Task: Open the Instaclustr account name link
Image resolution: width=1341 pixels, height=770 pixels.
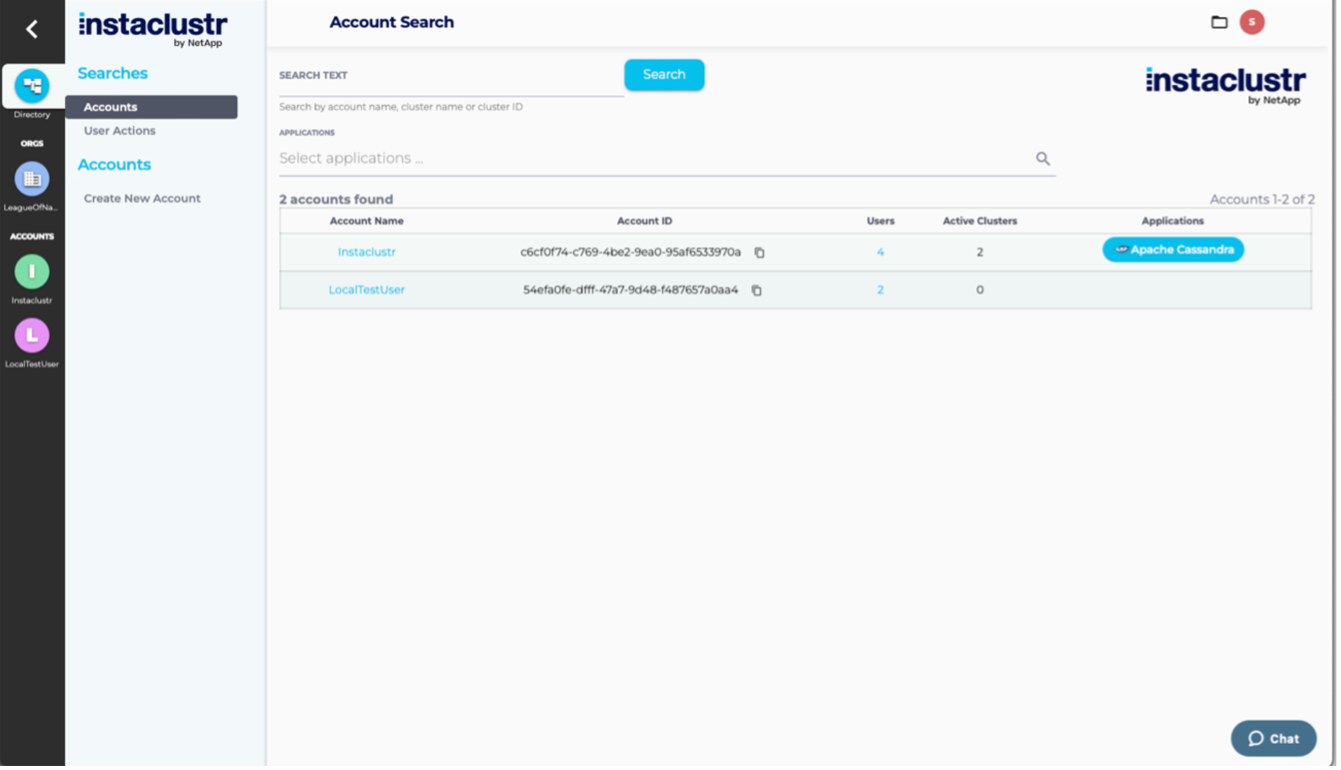Action: click(367, 252)
